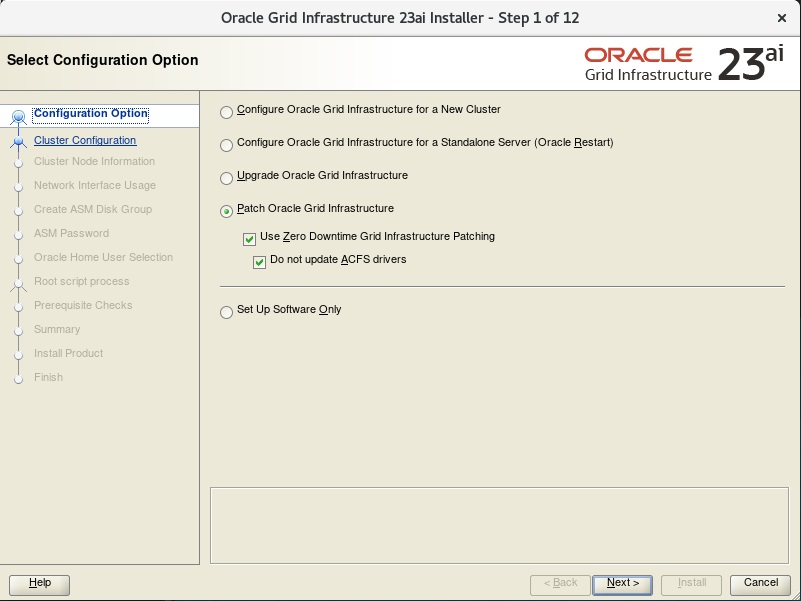Choose the Set Up Software Only option
Image resolution: width=801 pixels, height=601 pixels.
point(226,312)
